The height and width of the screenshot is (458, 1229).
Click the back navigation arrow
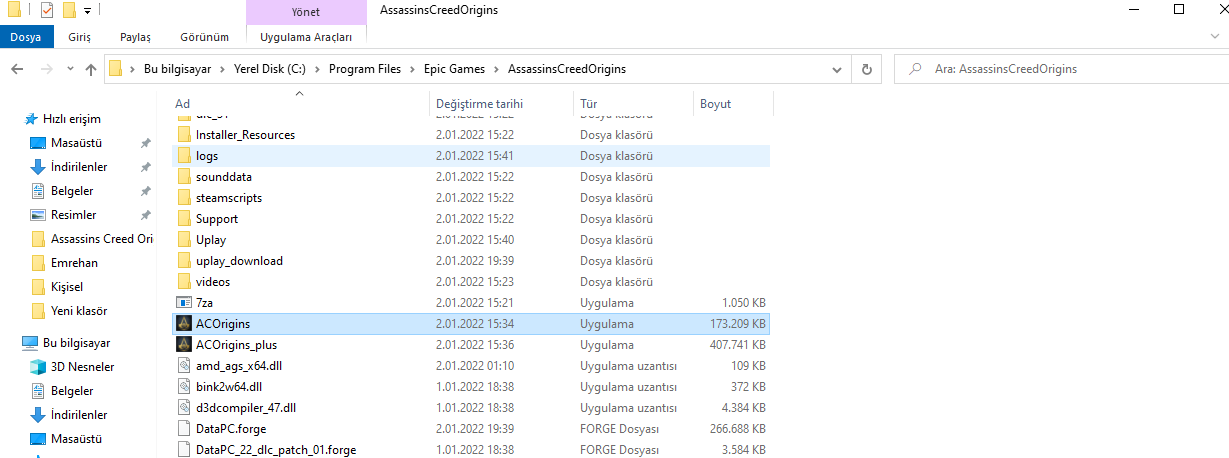click(x=17, y=70)
